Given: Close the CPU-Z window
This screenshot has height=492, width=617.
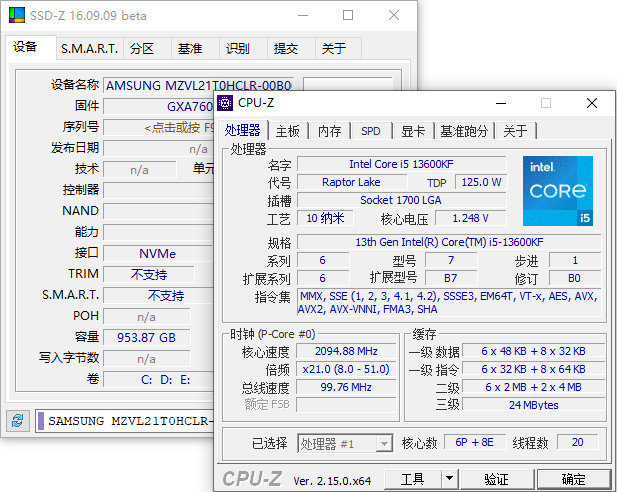Looking at the screenshot, I should [x=592, y=102].
